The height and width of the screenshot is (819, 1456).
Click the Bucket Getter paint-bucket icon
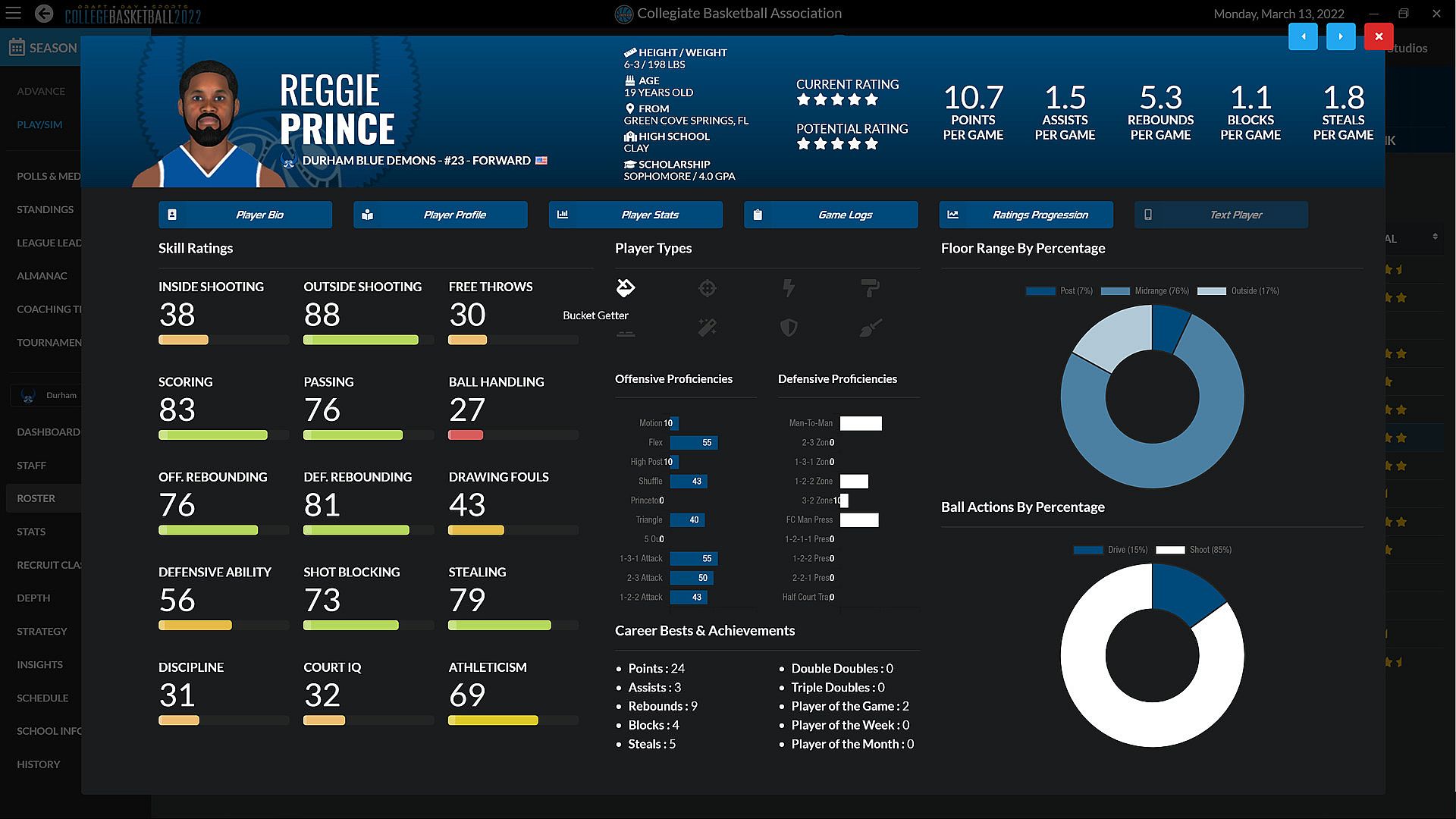click(626, 287)
